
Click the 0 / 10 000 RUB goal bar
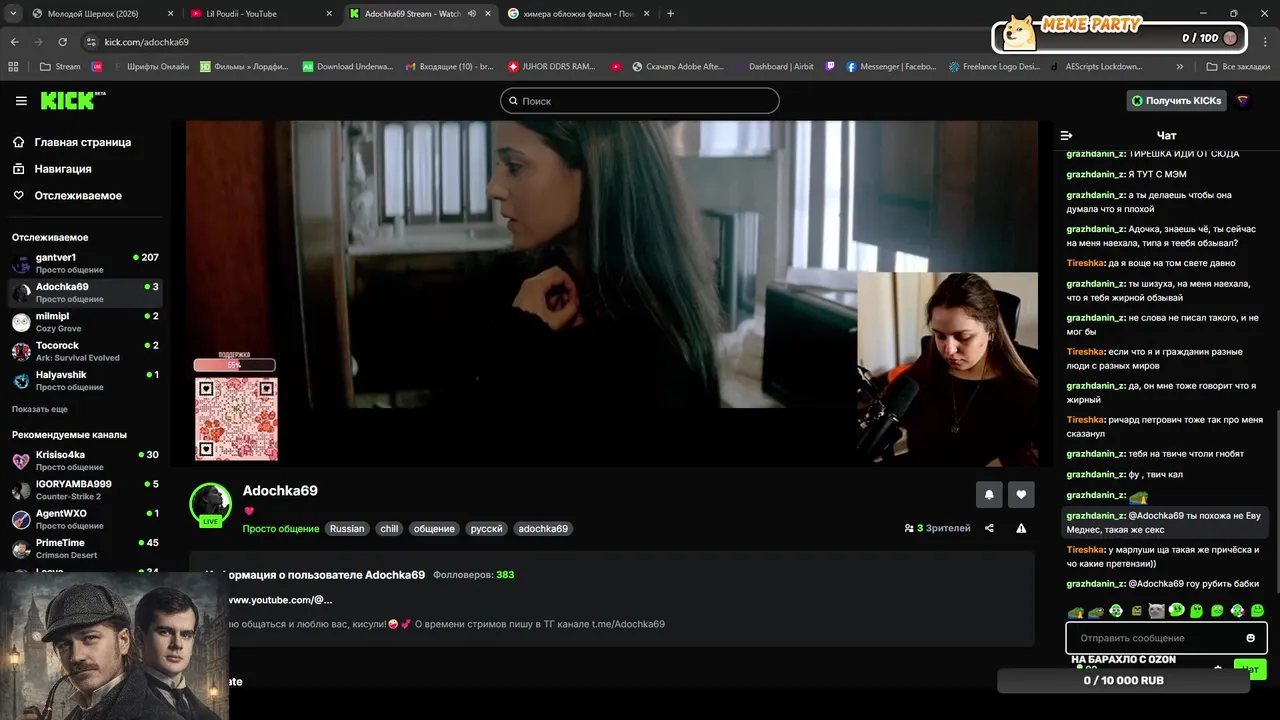(x=1123, y=680)
